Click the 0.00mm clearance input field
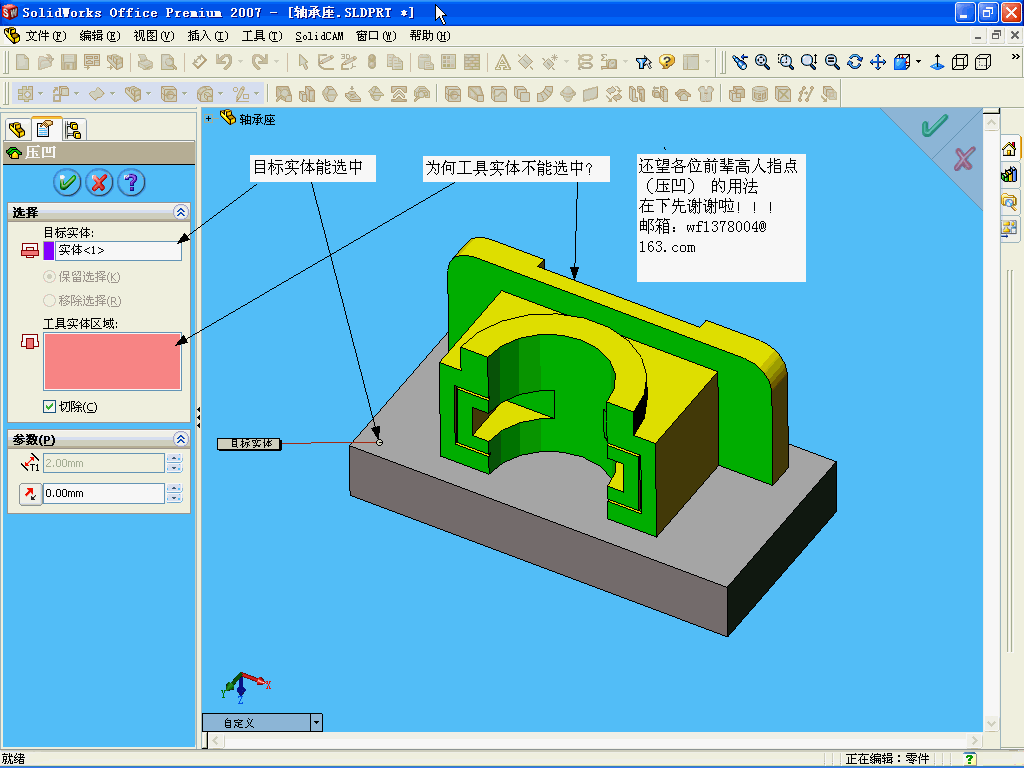This screenshot has width=1024, height=768. click(104, 493)
